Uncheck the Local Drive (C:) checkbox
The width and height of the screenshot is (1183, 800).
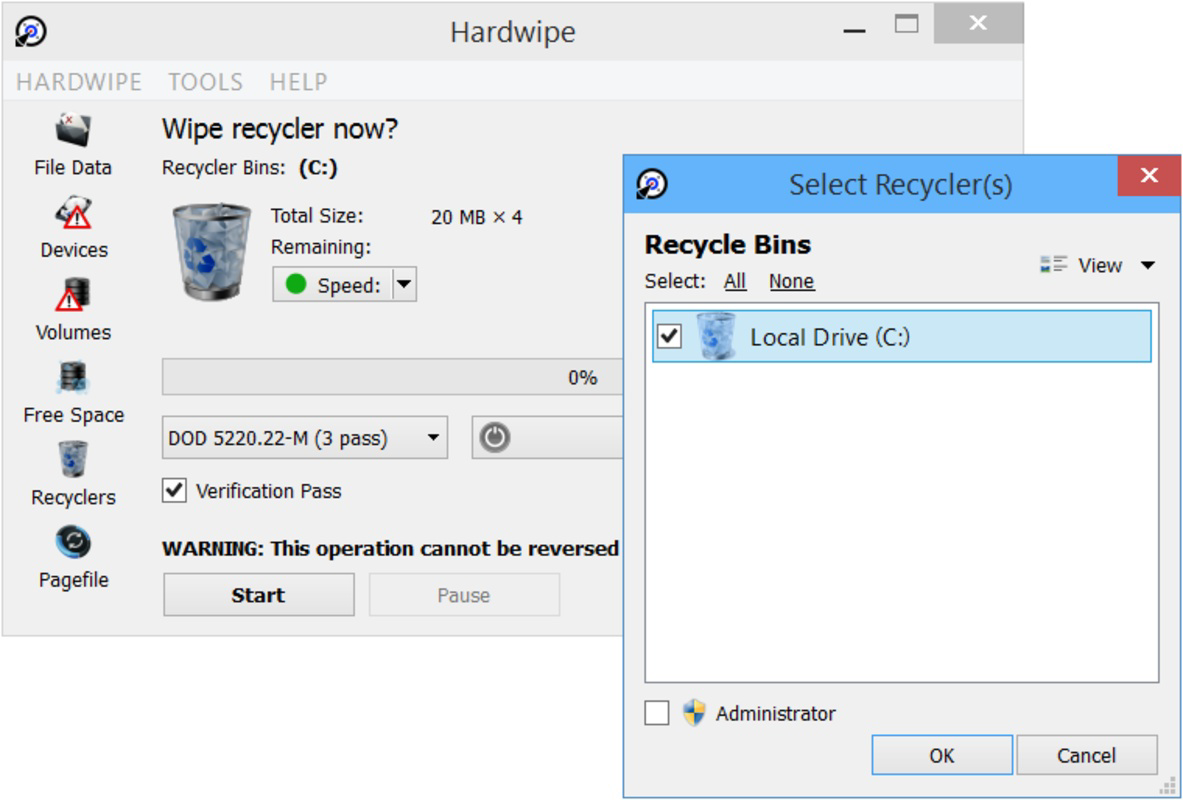coord(670,336)
